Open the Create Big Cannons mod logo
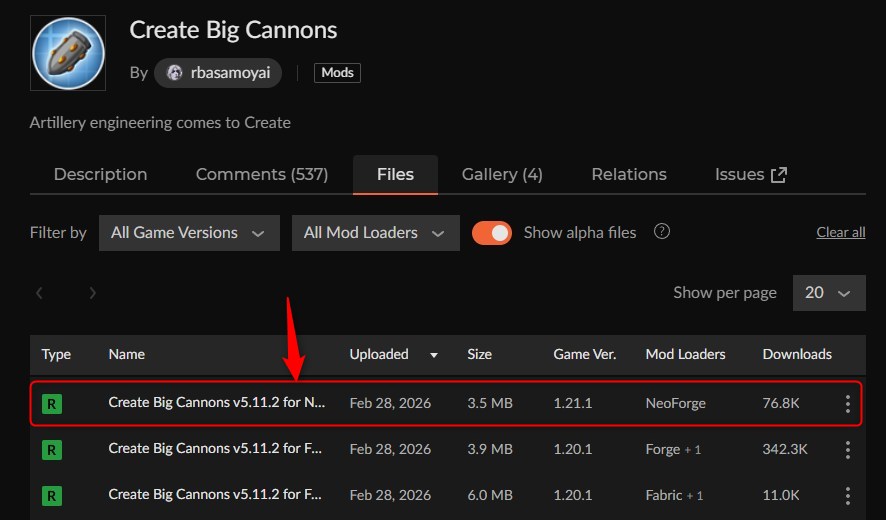Screen dimensions: 886x520 [68, 53]
